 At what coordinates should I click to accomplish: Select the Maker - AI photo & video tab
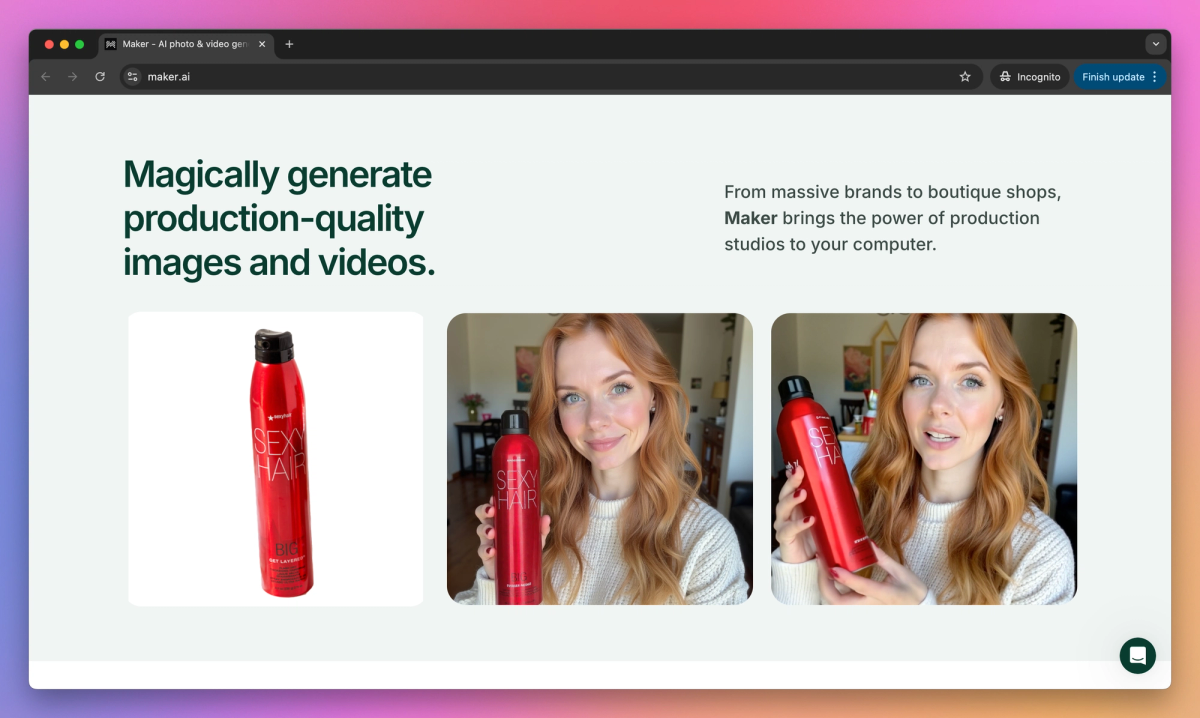[187, 44]
